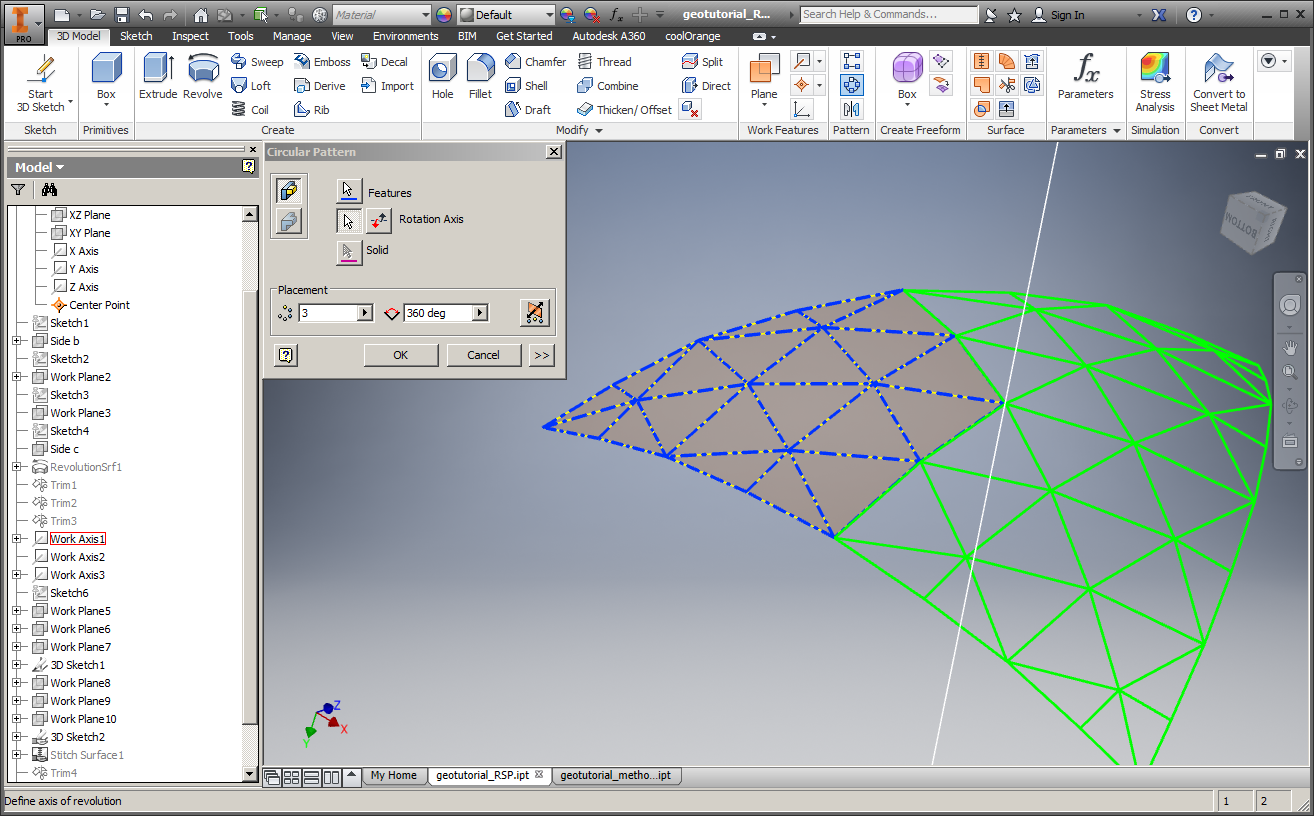This screenshot has width=1314, height=816.
Task: Open the Environments ribbon tab
Action: (406, 36)
